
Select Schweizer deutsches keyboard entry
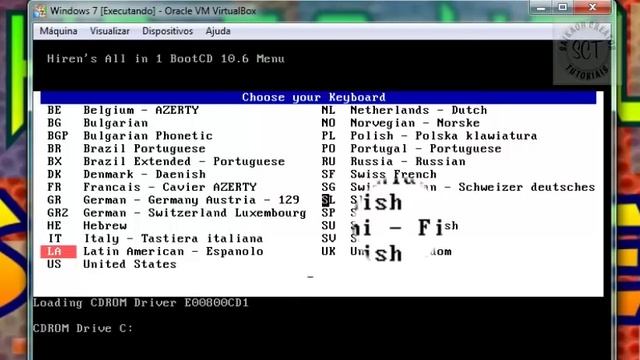click(x=458, y=187)
